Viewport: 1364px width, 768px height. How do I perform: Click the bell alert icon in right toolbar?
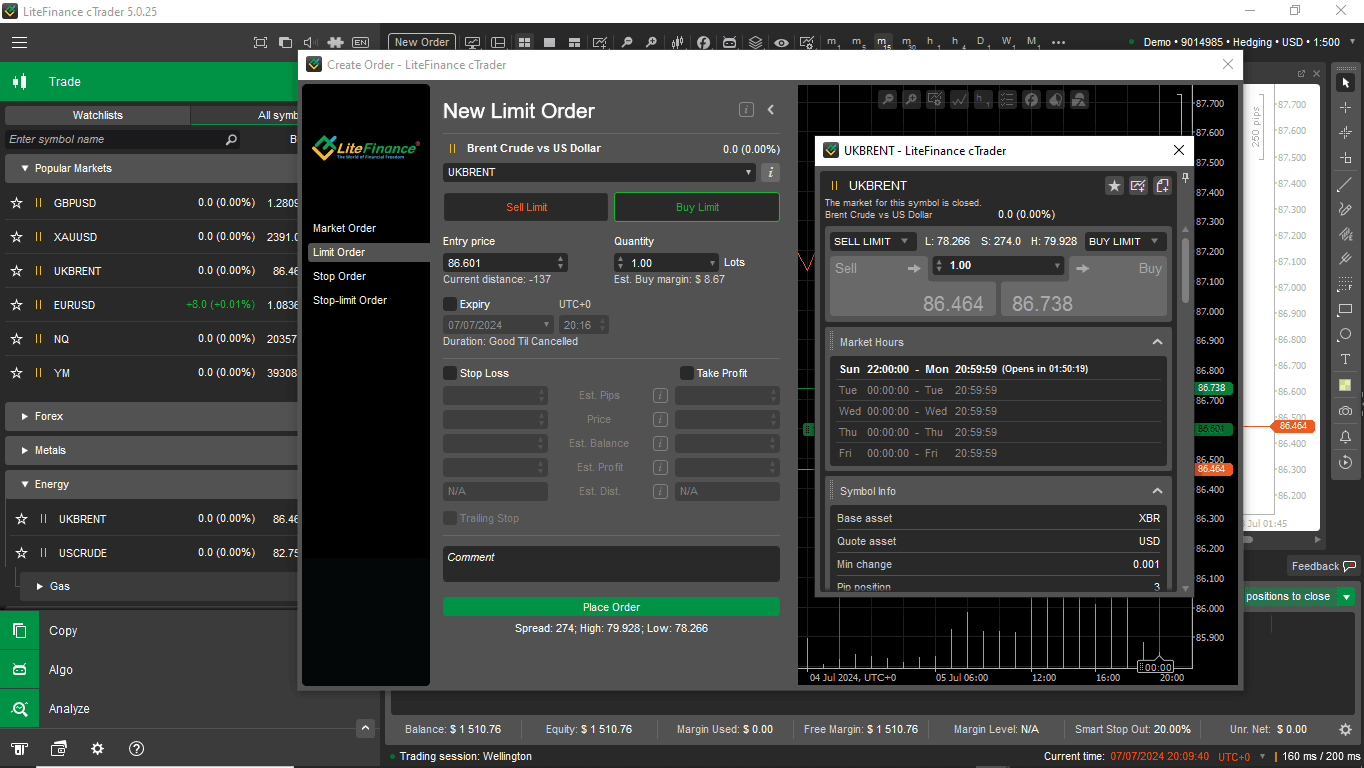pyautogui.click(x=1345, y=437)
